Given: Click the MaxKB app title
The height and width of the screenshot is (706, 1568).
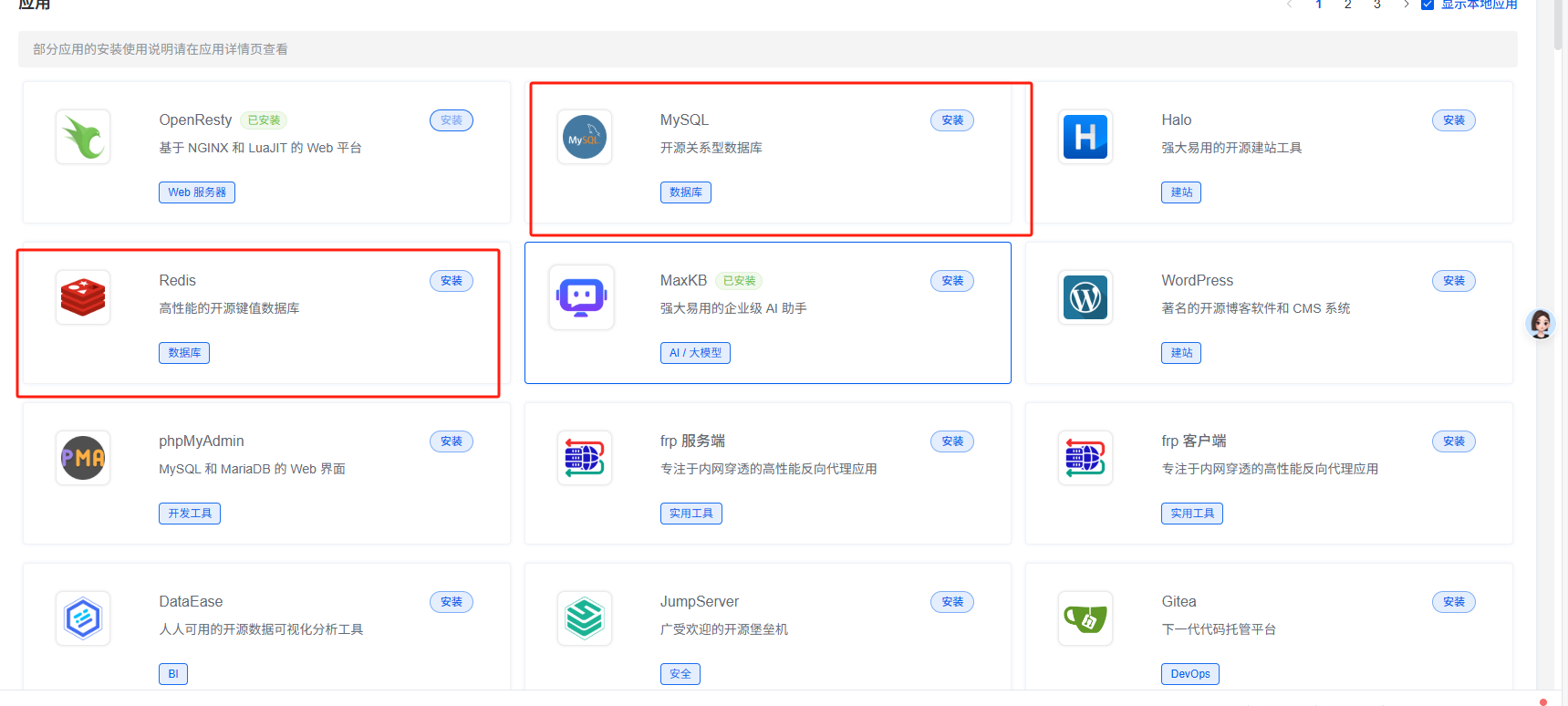Looking at the screenshot, I should [684, 281].
